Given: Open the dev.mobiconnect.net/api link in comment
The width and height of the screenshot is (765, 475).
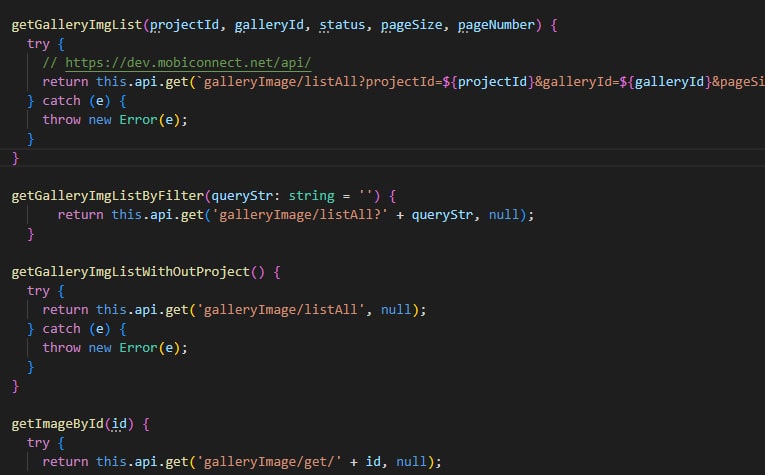Looking at the screenshot, I should click(x=188, y=63).
